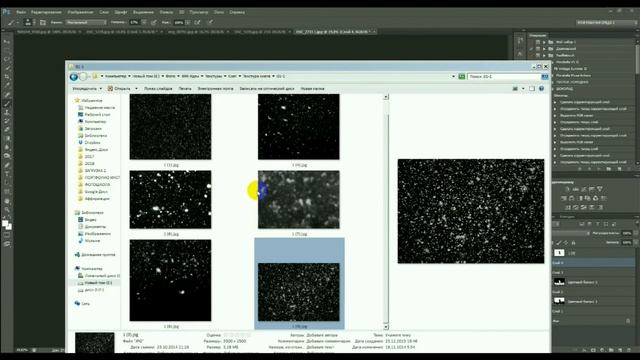Viewport: 640px width, 360px height.
Task: Refresh the Explorer address bar location
Action: click(x=462, y=76)
